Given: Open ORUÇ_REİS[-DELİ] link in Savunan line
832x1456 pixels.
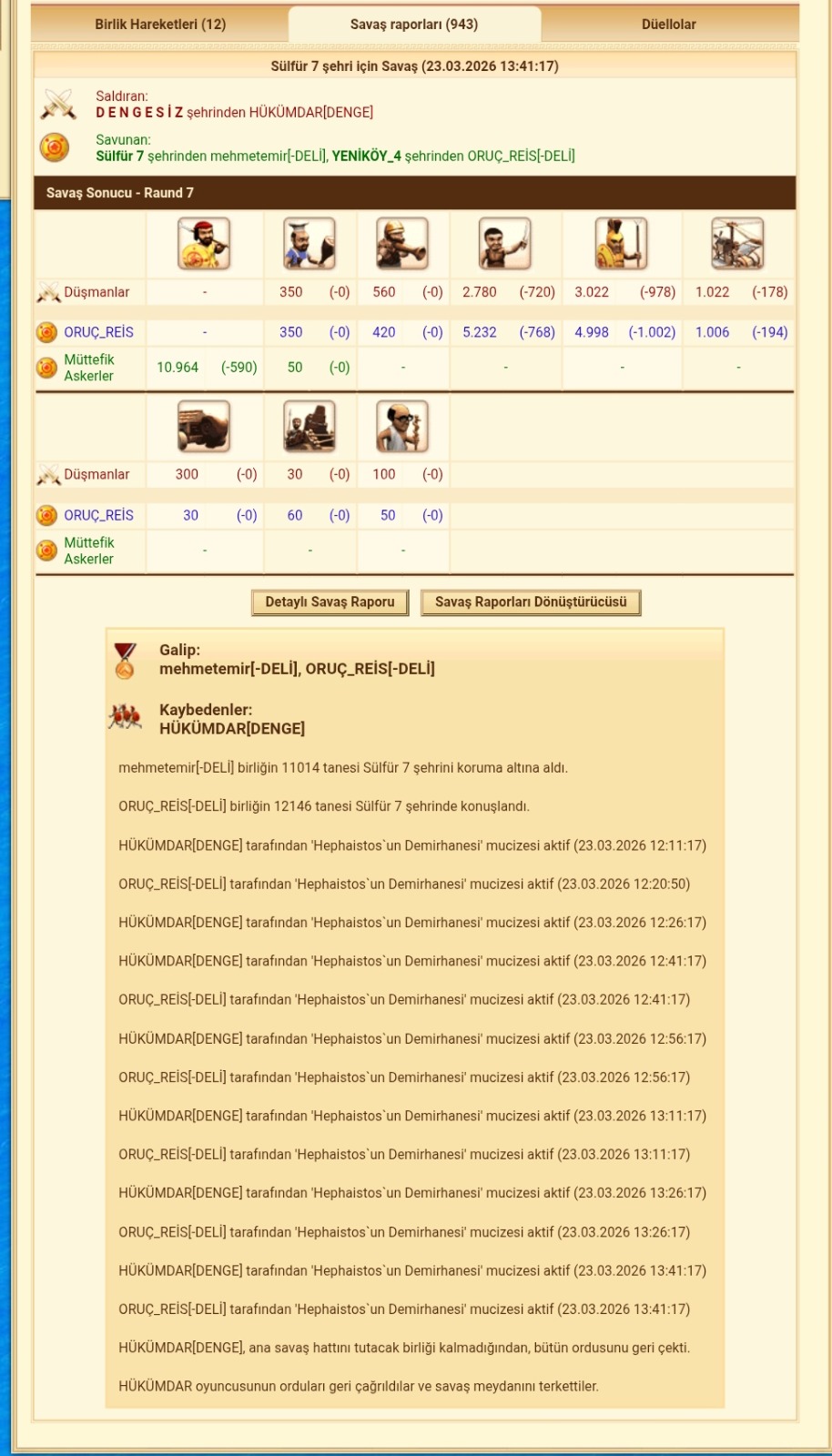Looking at the screenshot, I should click(522, 156).
